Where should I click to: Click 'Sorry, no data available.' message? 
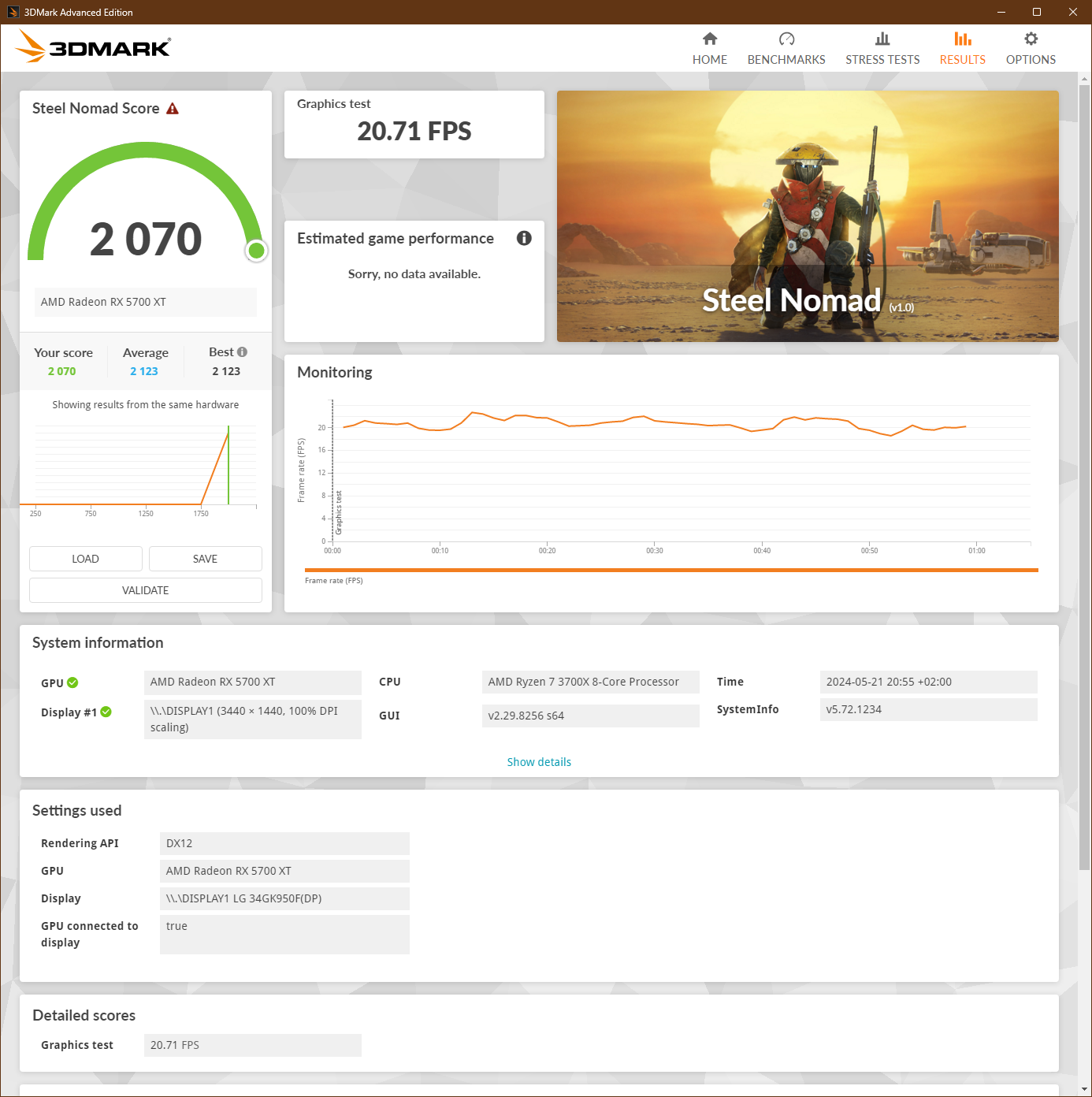tap(414, 274)
